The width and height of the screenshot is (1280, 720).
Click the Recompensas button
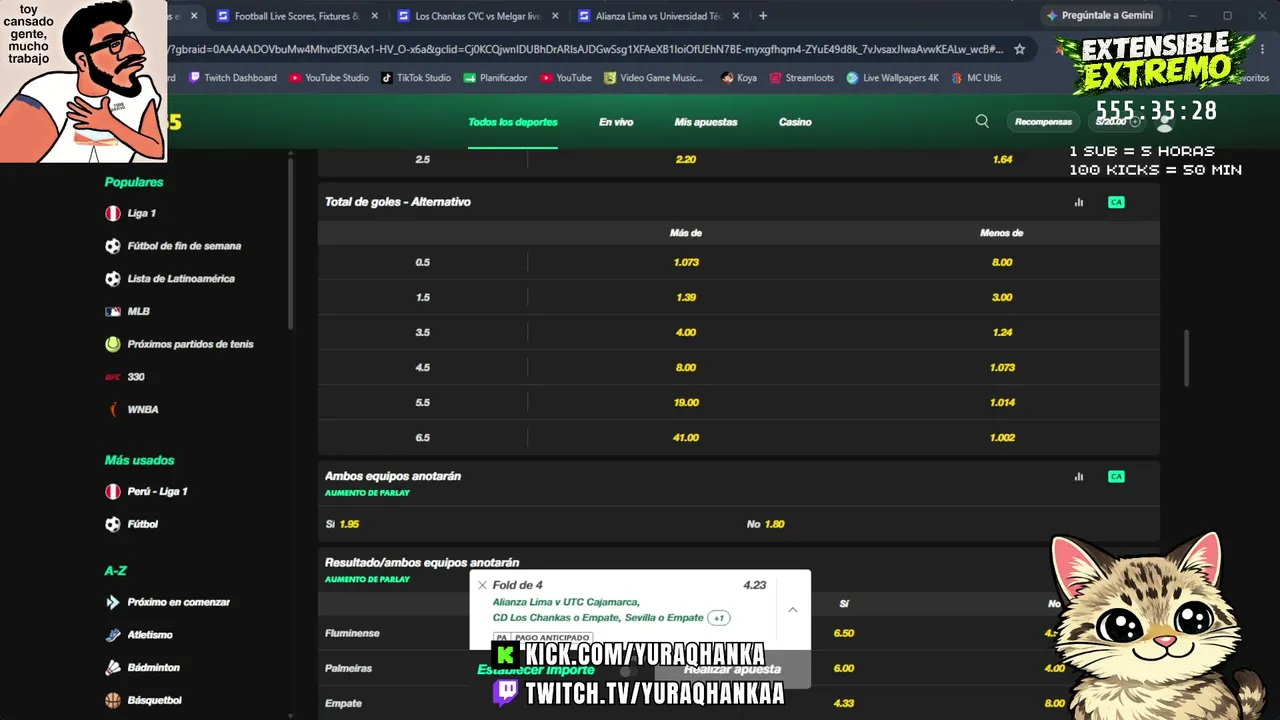coord(1043,122)
